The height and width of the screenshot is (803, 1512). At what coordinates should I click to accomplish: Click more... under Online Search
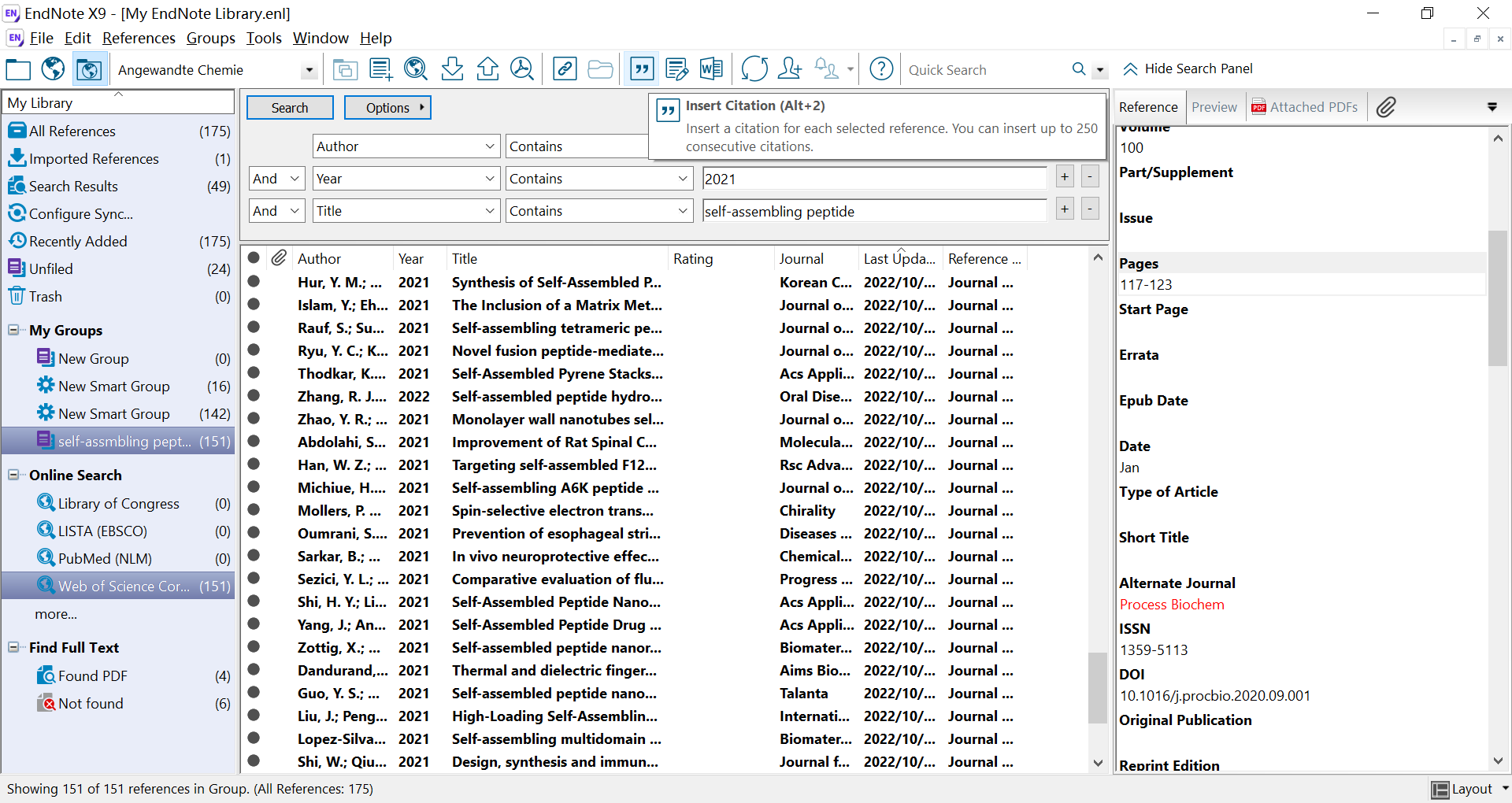pyautogui.click(x=56, y=614)
